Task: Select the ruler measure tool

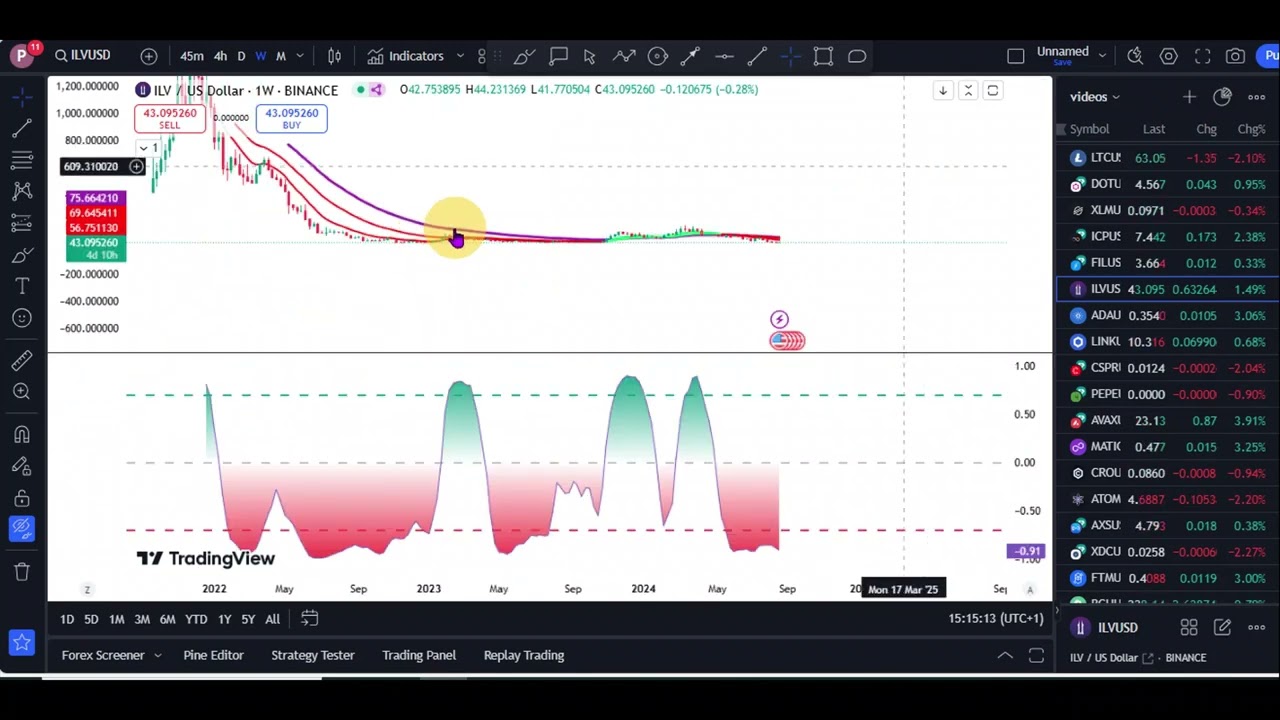Action: (x=22, y=362)
